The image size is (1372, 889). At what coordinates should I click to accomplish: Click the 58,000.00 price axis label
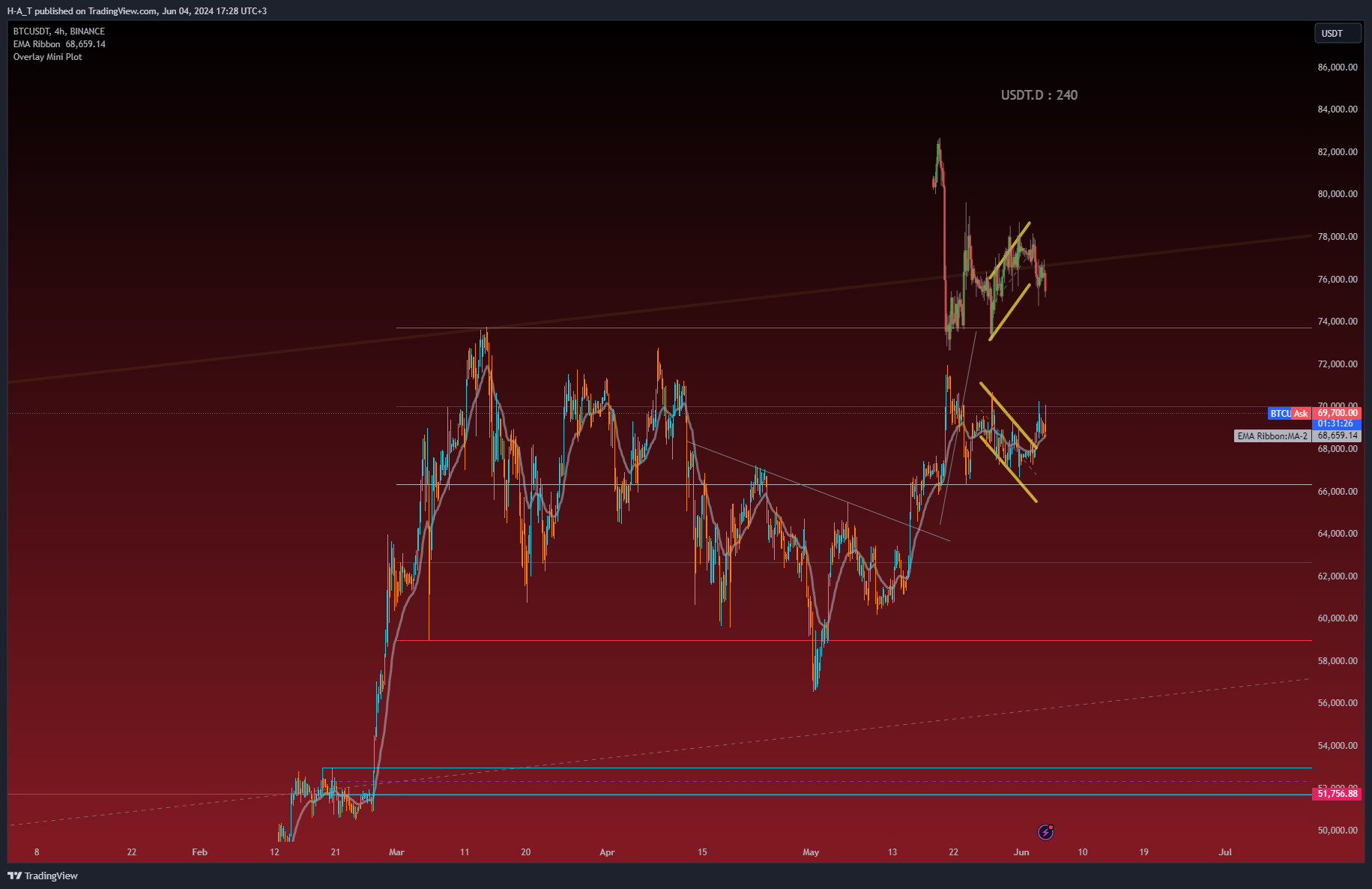[x=1338, y=661]
